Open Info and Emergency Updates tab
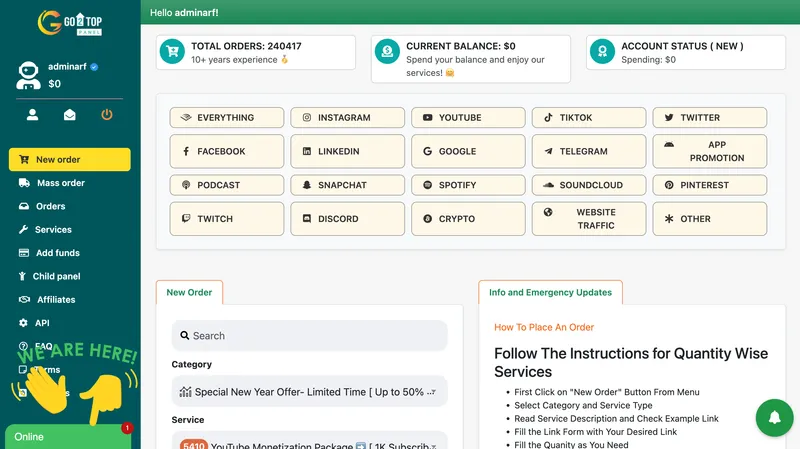Image resolution: width=800 pixels, height=449 pixels. pos(550,292)
